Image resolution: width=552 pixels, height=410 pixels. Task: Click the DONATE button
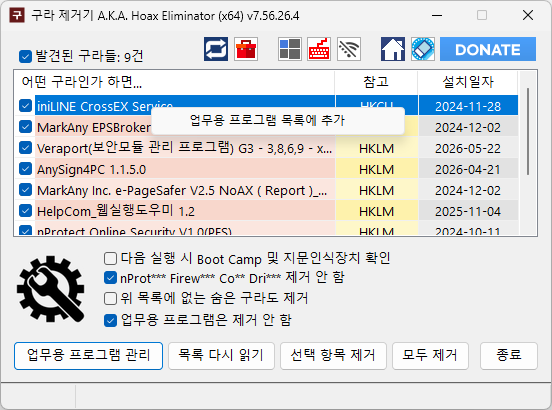coord(488,49)
